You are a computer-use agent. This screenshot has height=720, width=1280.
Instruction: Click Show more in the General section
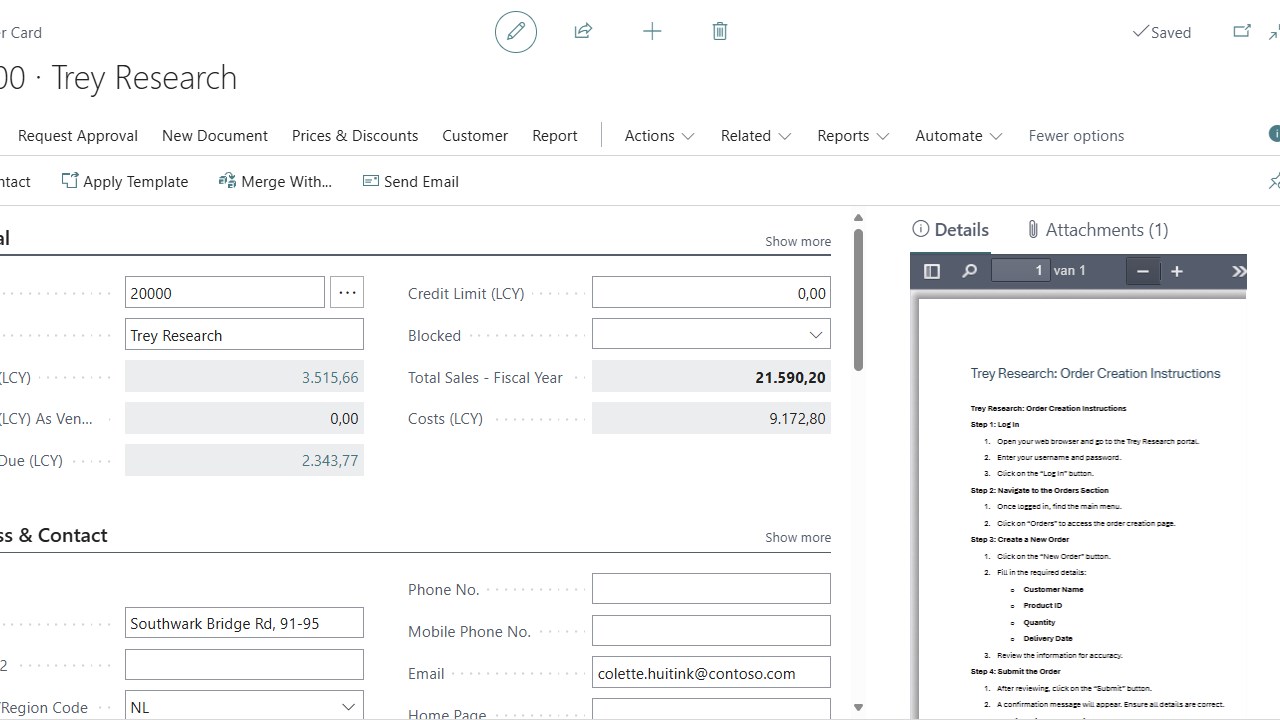pos(798,241)
